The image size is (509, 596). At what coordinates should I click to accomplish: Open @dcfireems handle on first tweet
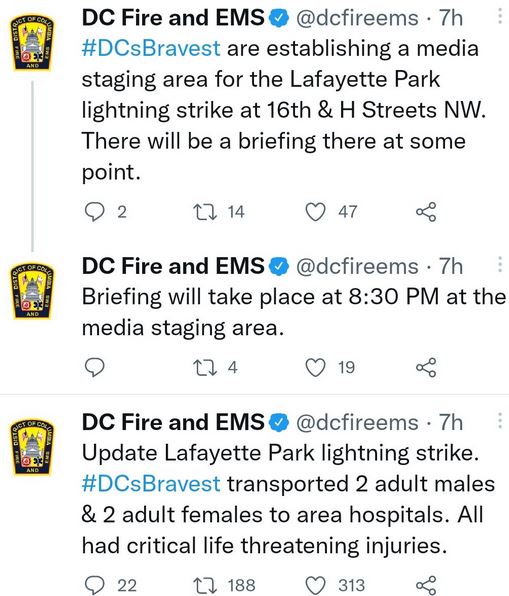pos(357,18)
